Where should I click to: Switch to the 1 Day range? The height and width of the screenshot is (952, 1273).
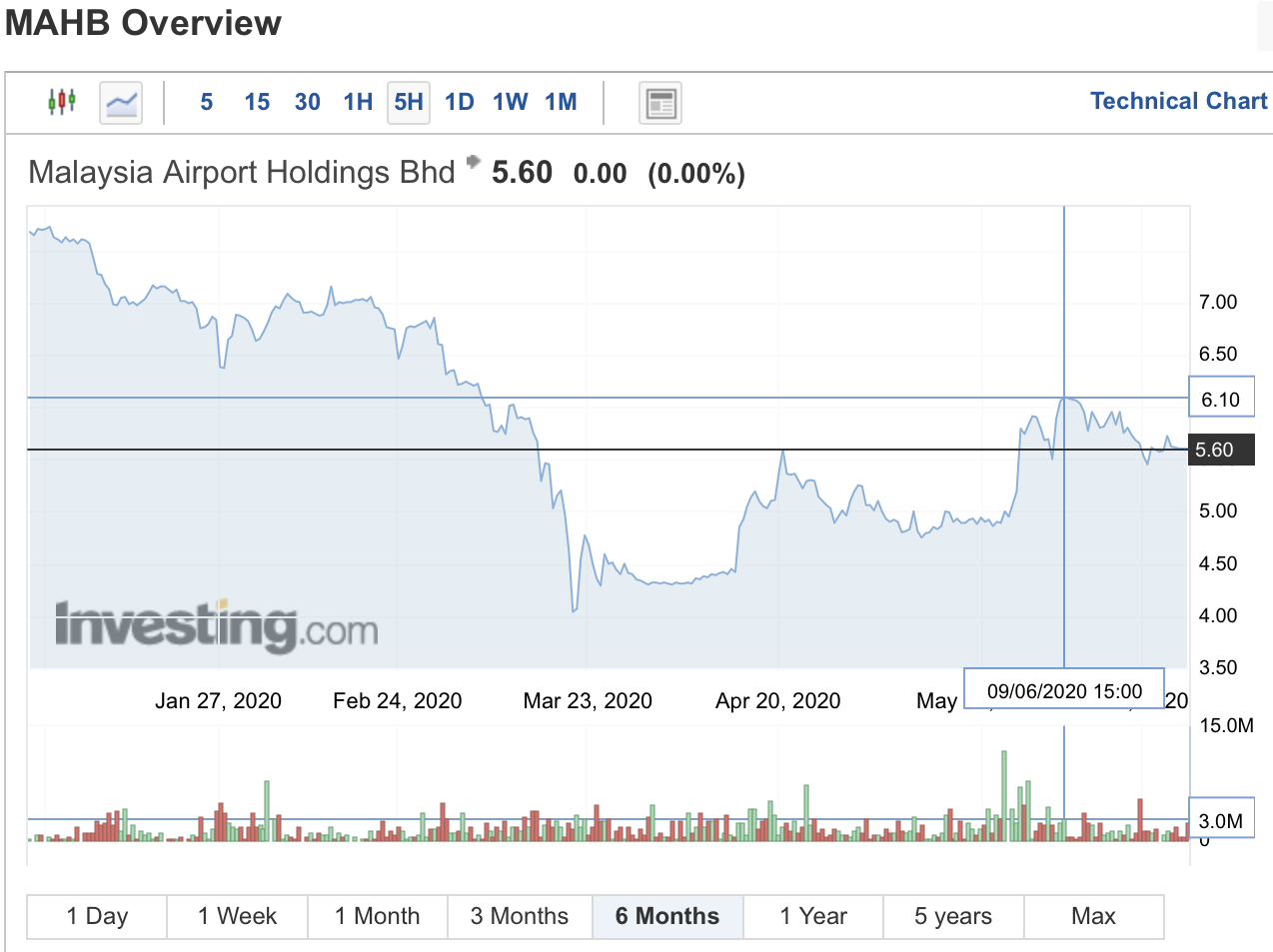(x=96, y=916)
